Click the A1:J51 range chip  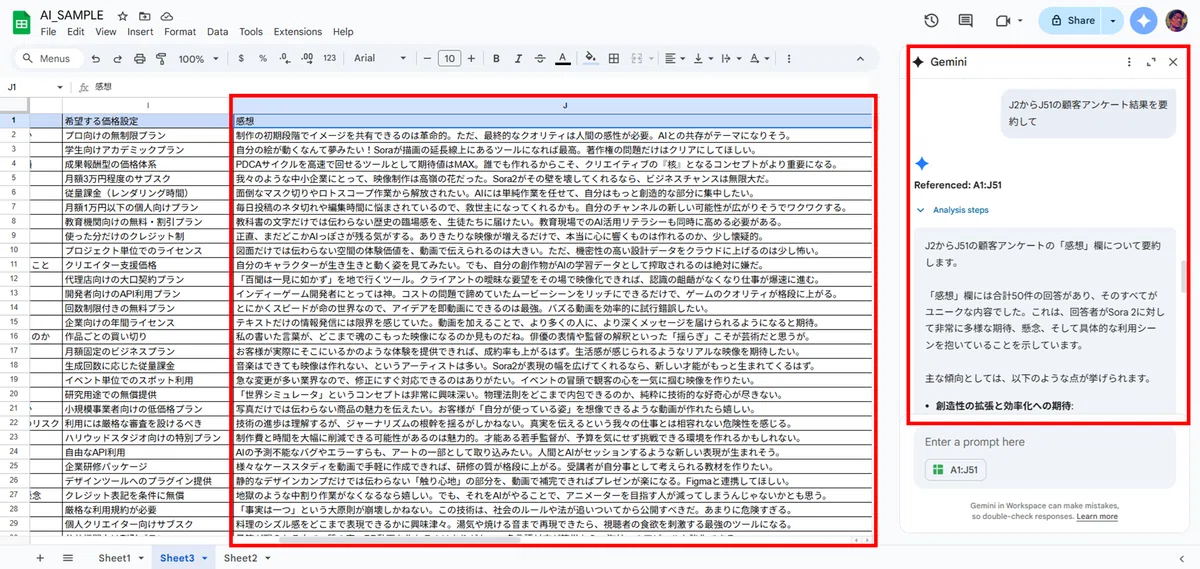[956, 469]
